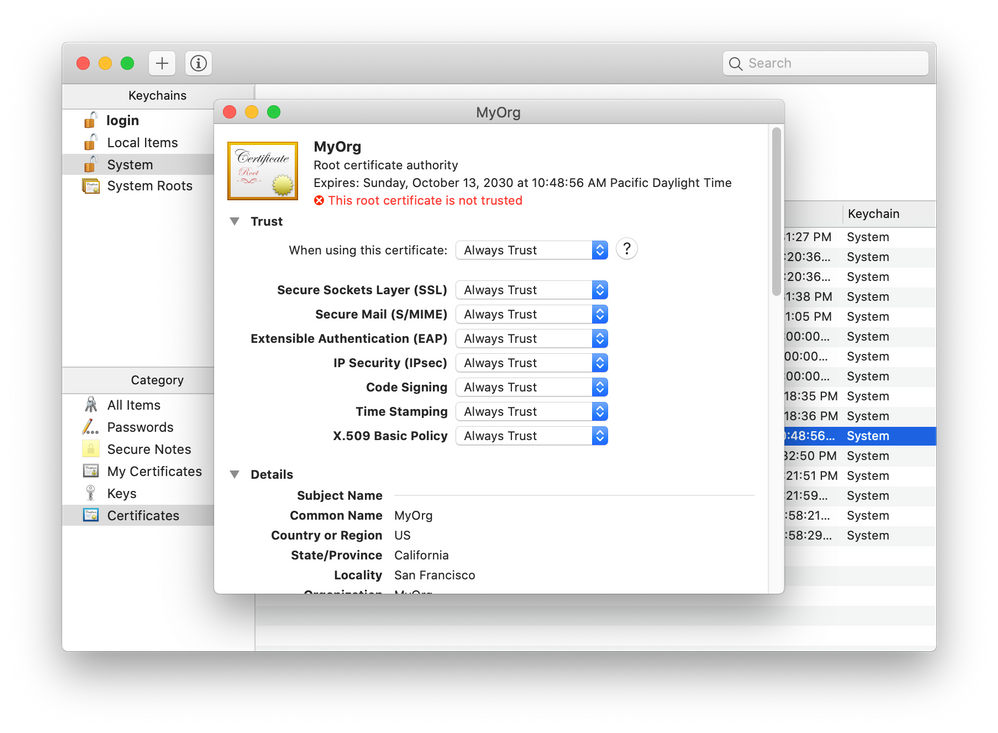Image resolution: width=998 pixels, height=733 pixels.
Task: Click inside the Search field
Action: pyautogui.click(x=825, y=62)
